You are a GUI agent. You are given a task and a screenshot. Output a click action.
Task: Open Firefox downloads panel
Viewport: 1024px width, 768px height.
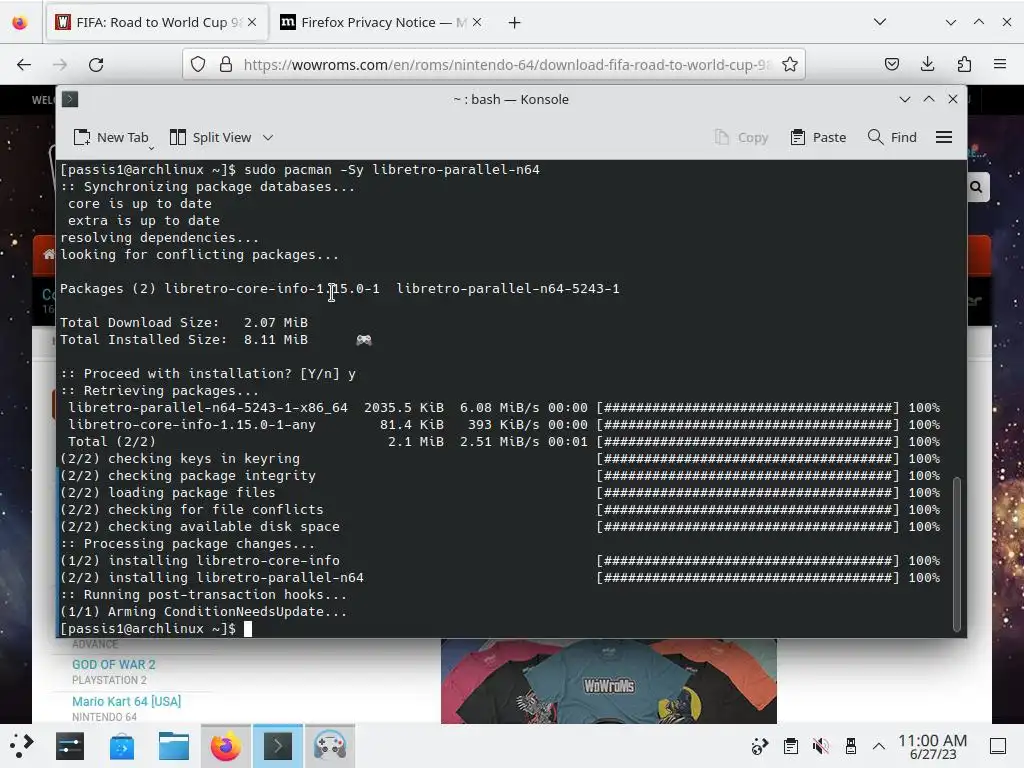click(927, 65)
